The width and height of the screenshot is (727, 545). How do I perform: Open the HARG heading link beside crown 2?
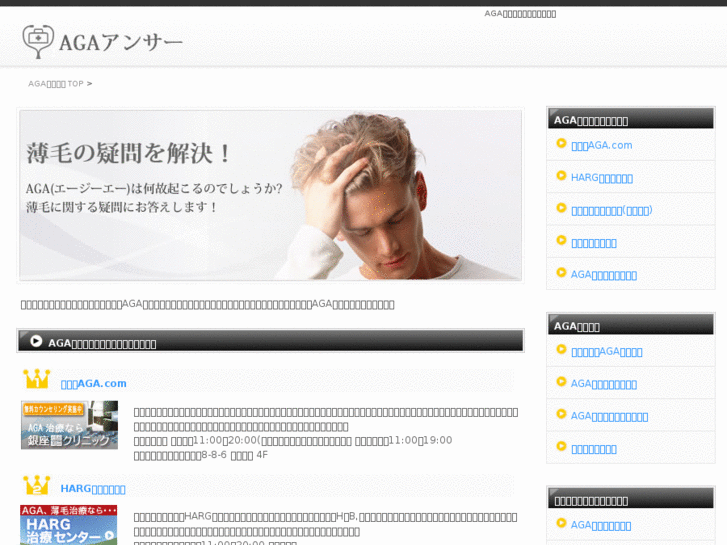[x=93, y=489]
